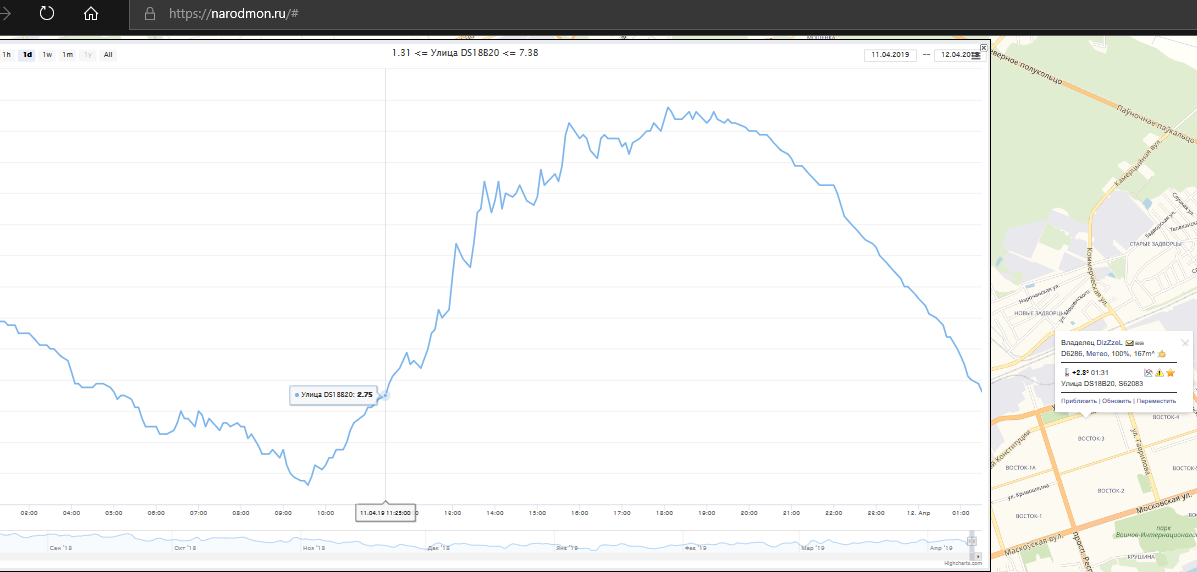This screenshot has height=572, width=1197.
Task: Click the chart title Улица DS18B20
Action: click(x=465, y=53)
